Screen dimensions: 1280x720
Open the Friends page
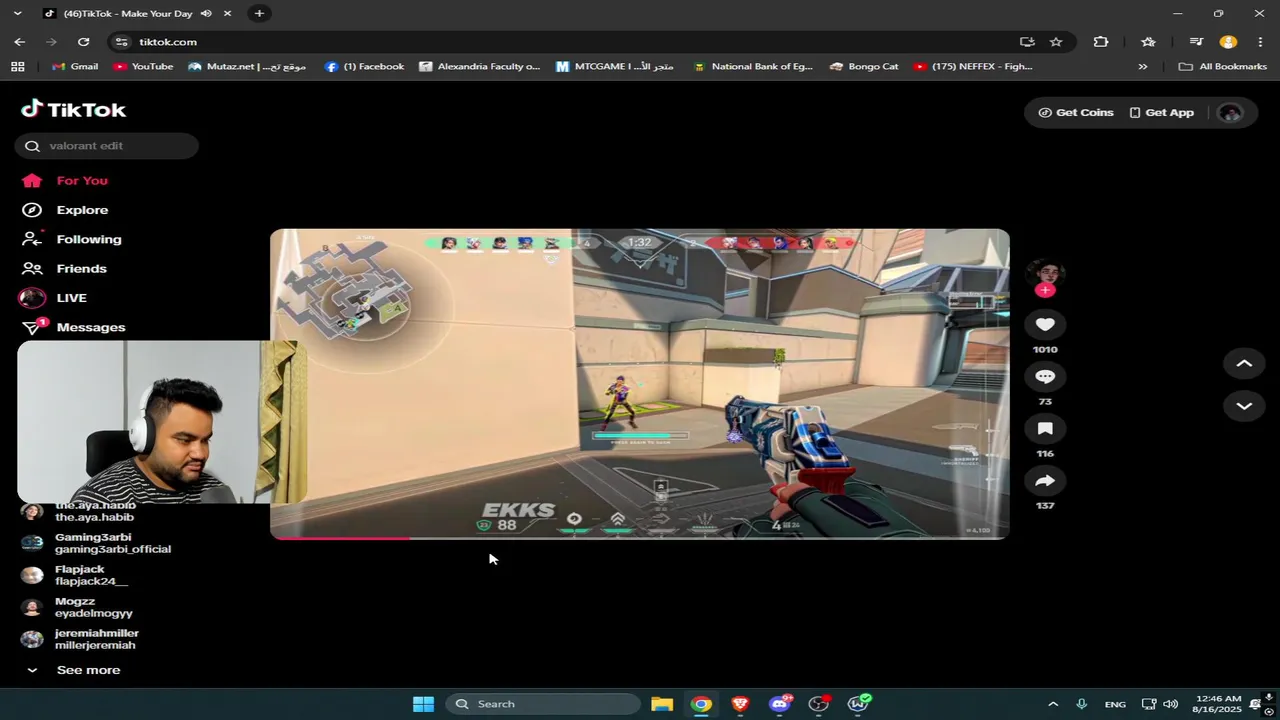(65, 268)
